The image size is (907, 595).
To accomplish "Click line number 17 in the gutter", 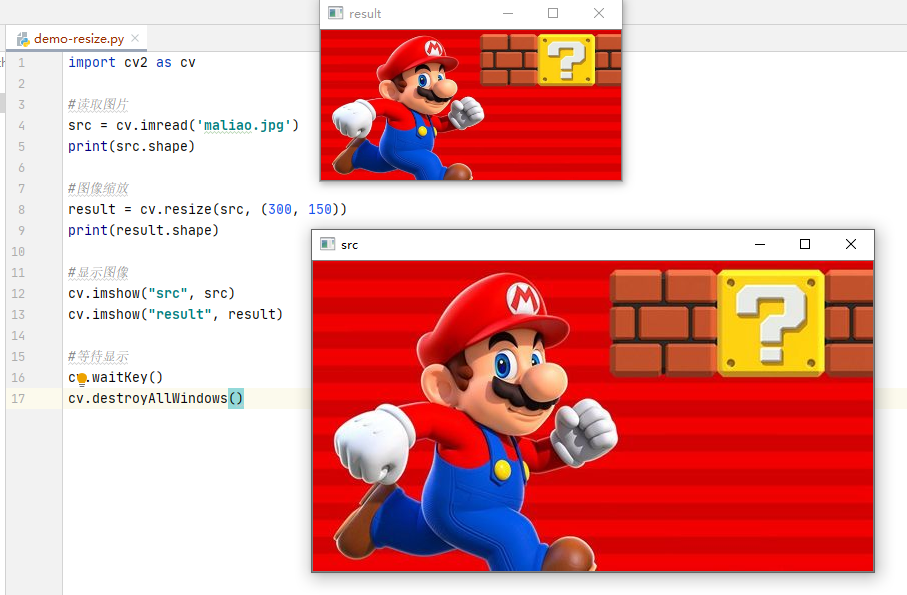I will (x=18, y=399).
